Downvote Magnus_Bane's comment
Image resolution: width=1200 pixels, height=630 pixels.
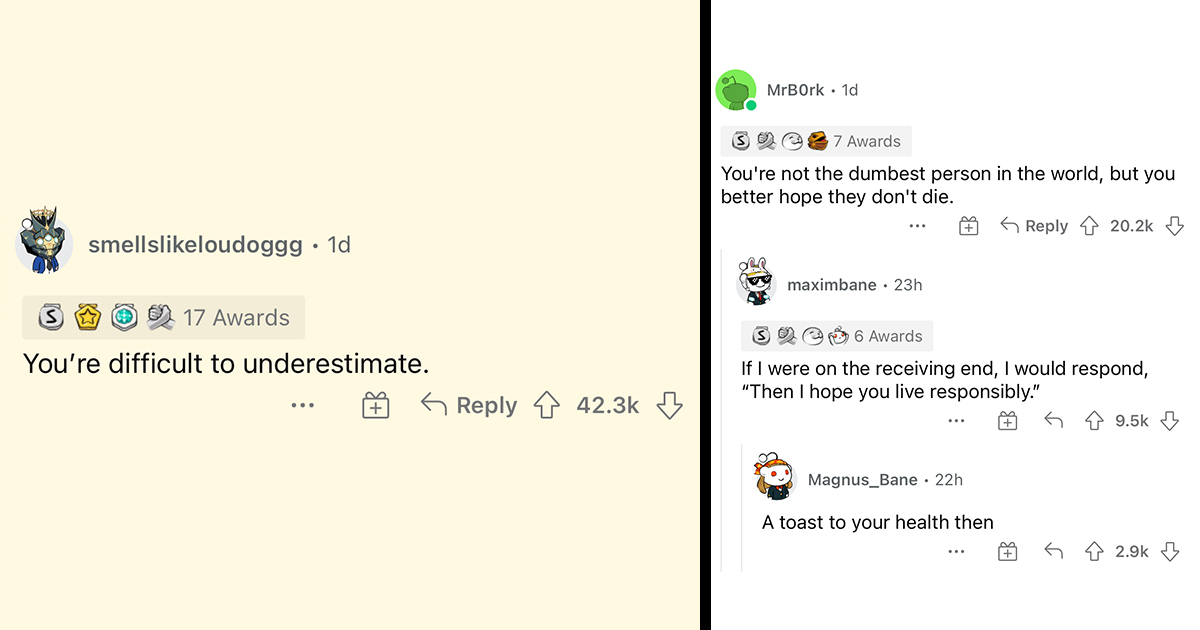(x=1169, y=551)
